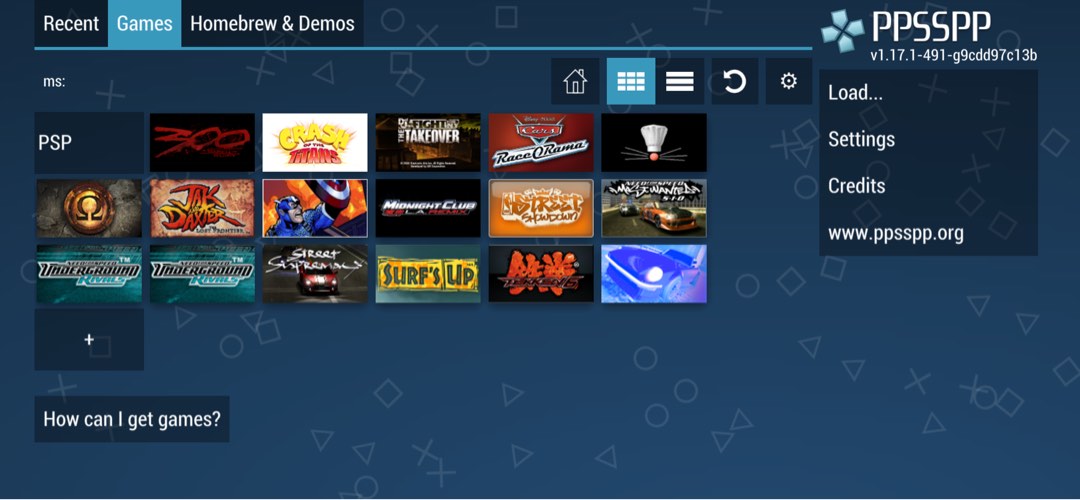Launch Street Supremacy game

click(x=315, y=273)
